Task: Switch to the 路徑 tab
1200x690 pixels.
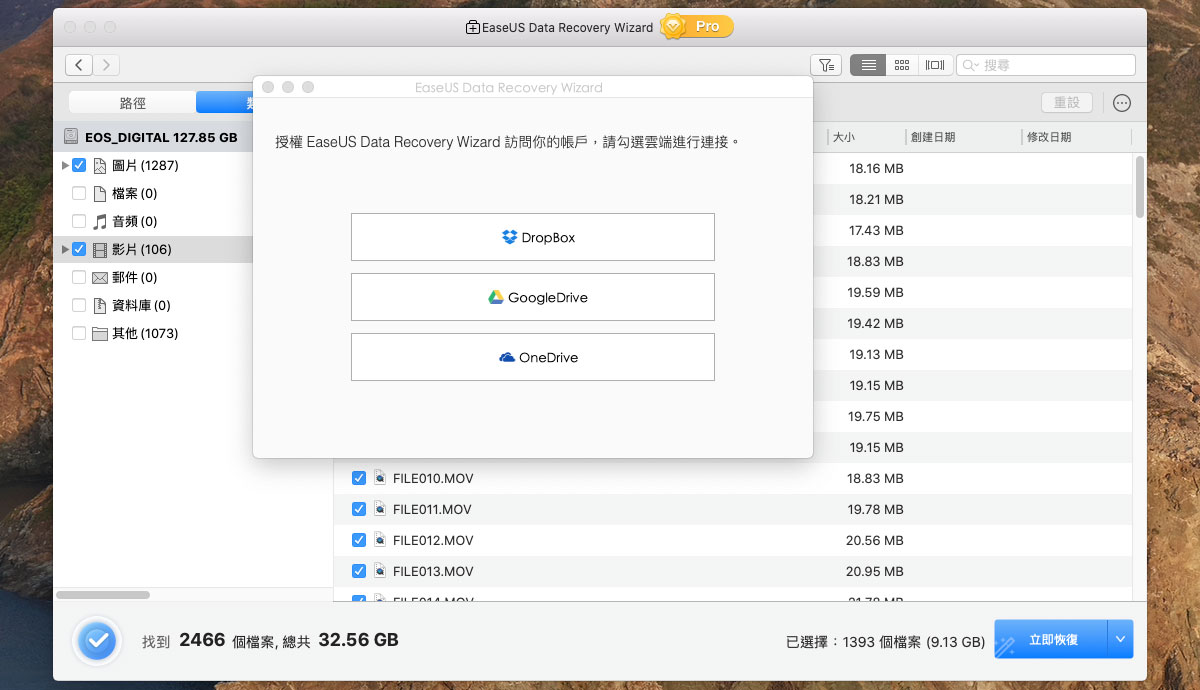Action: [132, 102]
